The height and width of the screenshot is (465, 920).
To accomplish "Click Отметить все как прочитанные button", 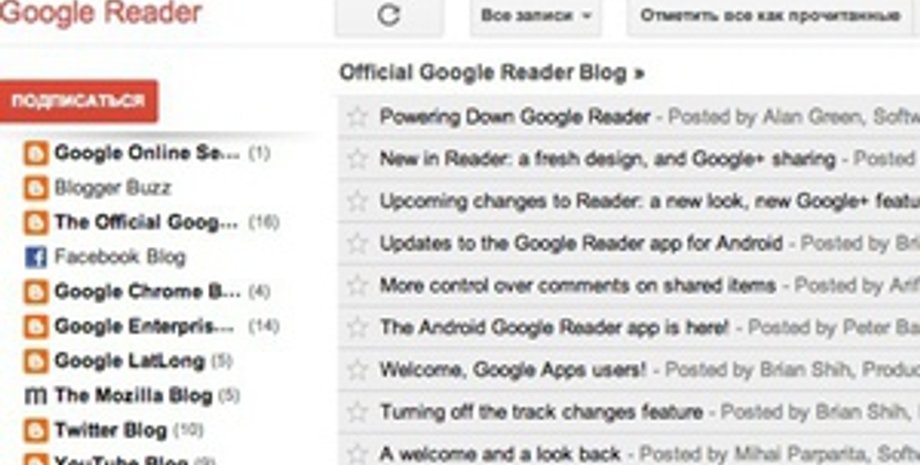I will tap(770, 16).
